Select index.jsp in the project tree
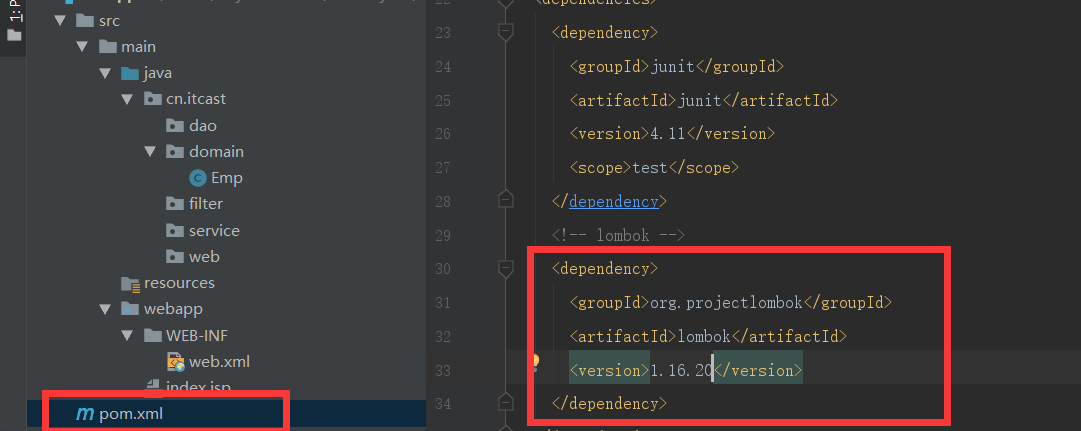The image size is (1081, 431). (x=199, y=387)
